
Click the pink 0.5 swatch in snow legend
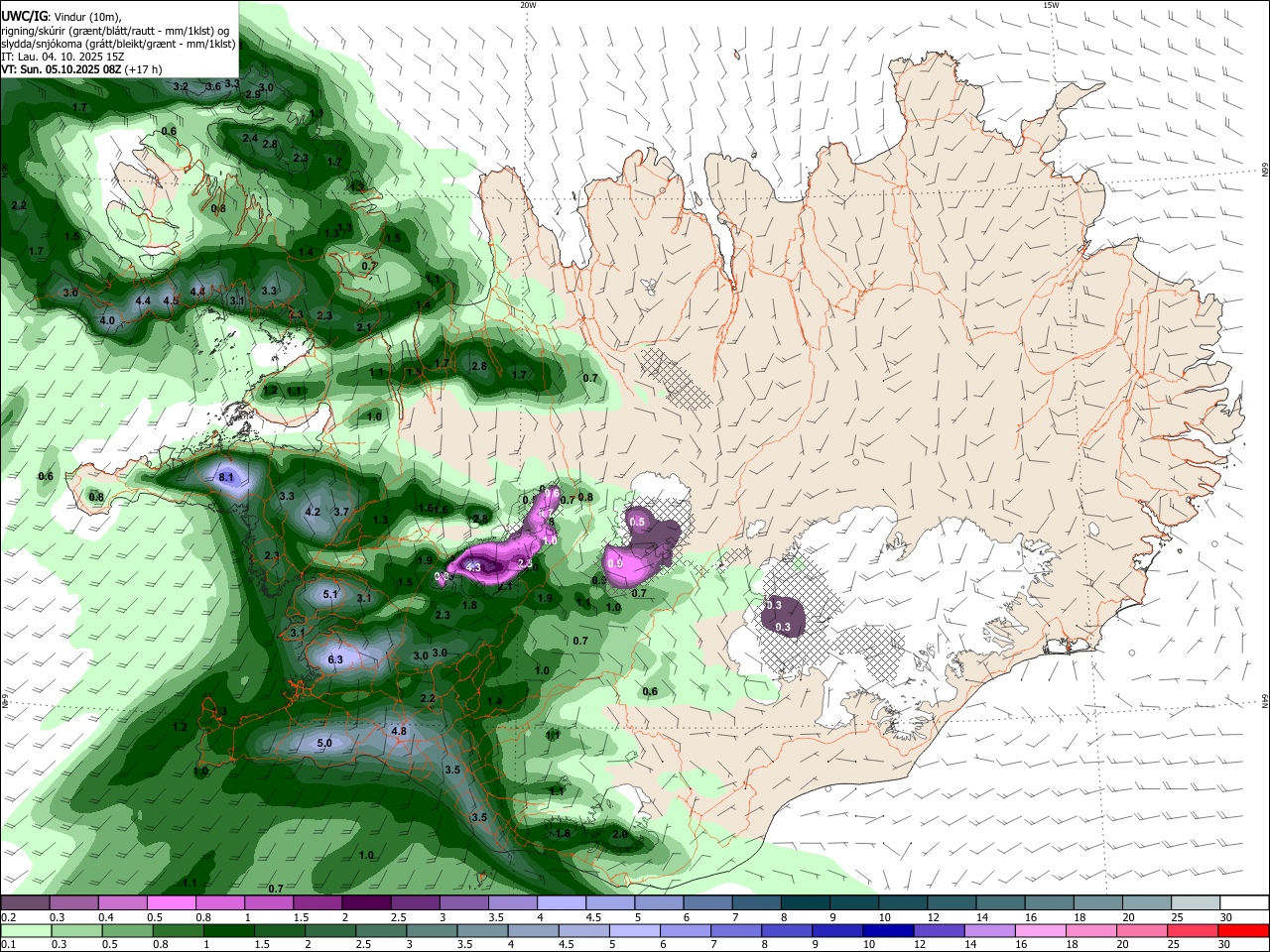(171, 903)
